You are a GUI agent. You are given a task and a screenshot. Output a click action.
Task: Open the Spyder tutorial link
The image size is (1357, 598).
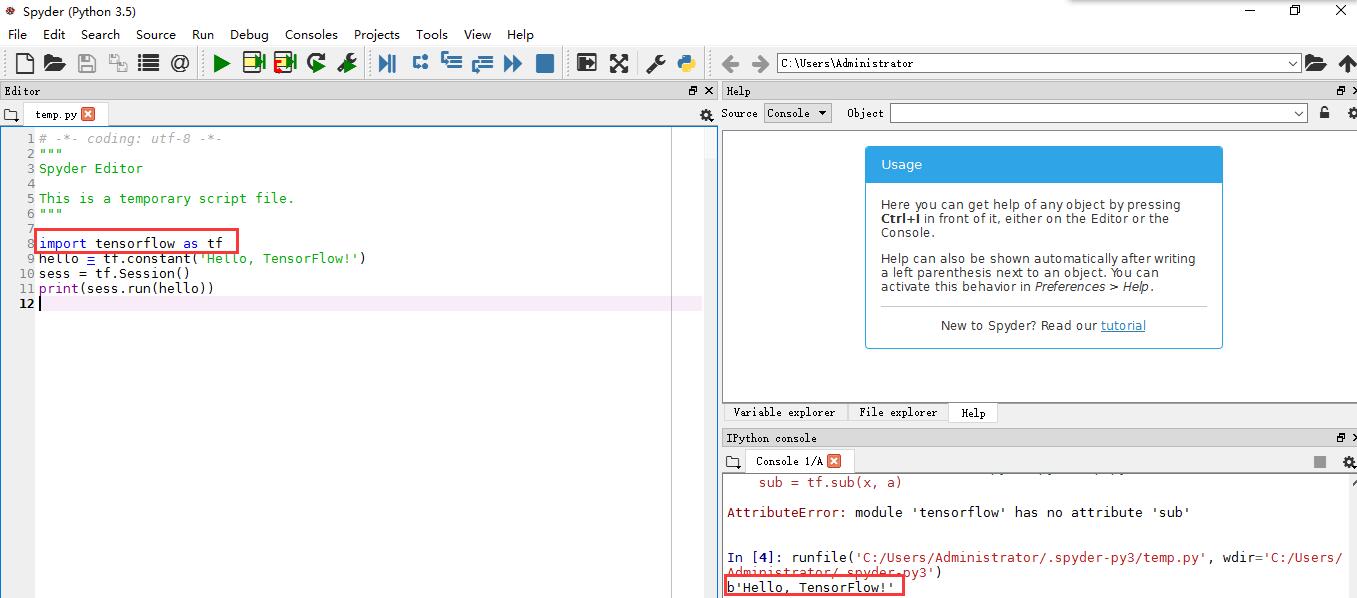pyautogui.click(x=1123, y=326)
